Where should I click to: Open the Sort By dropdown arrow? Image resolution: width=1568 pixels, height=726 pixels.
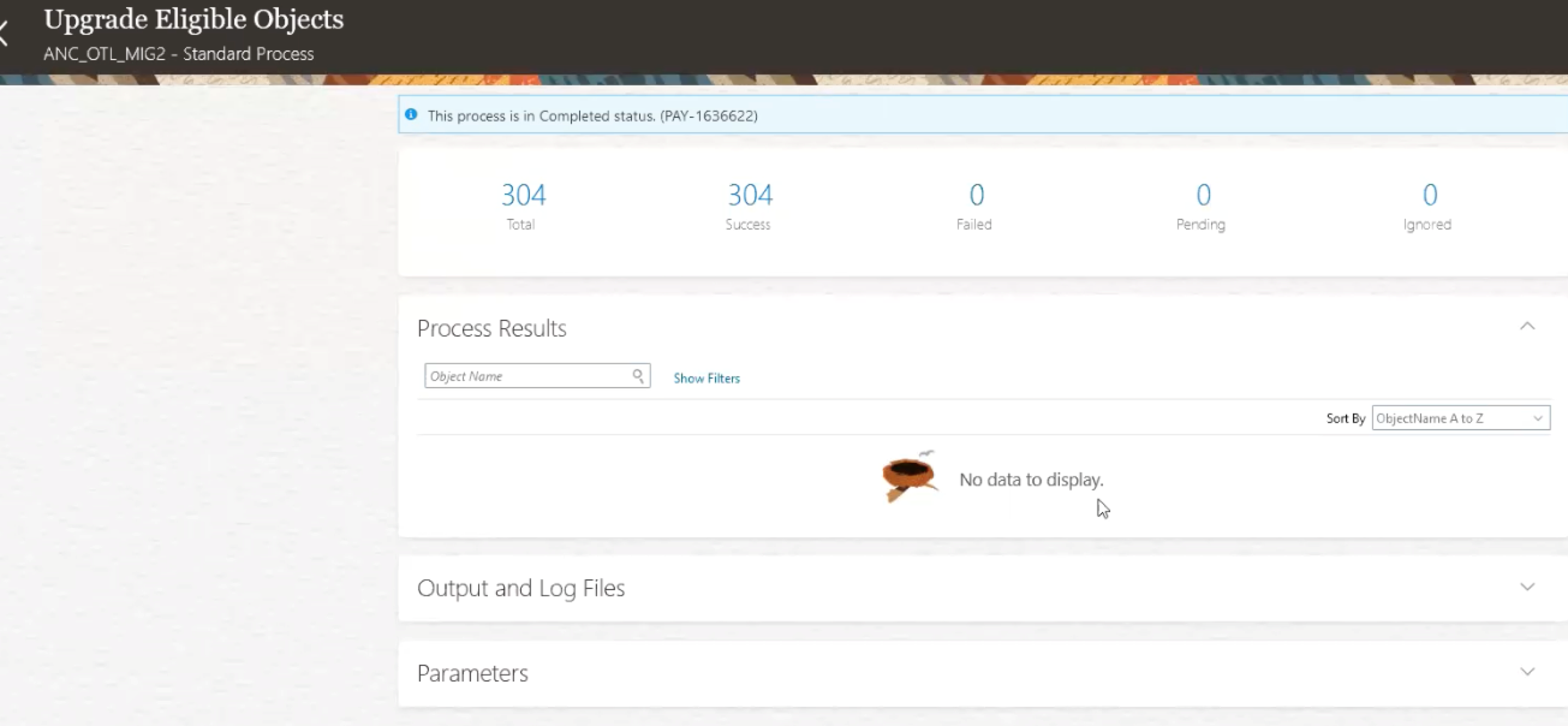(x=1537, y=418)
